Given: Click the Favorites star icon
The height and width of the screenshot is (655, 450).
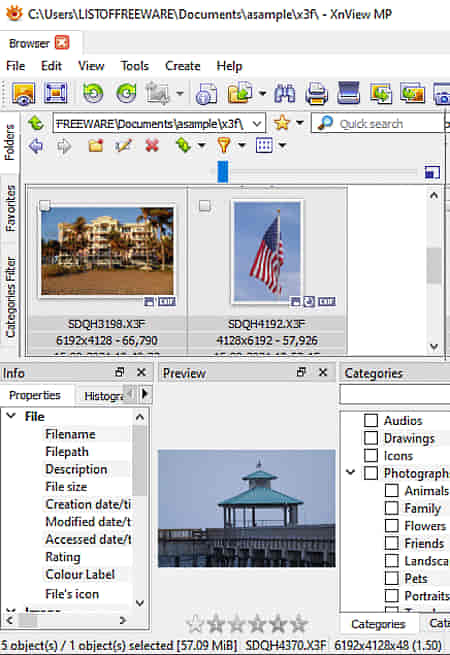Looking at the screenshot, I should click(x=282, y=123).
